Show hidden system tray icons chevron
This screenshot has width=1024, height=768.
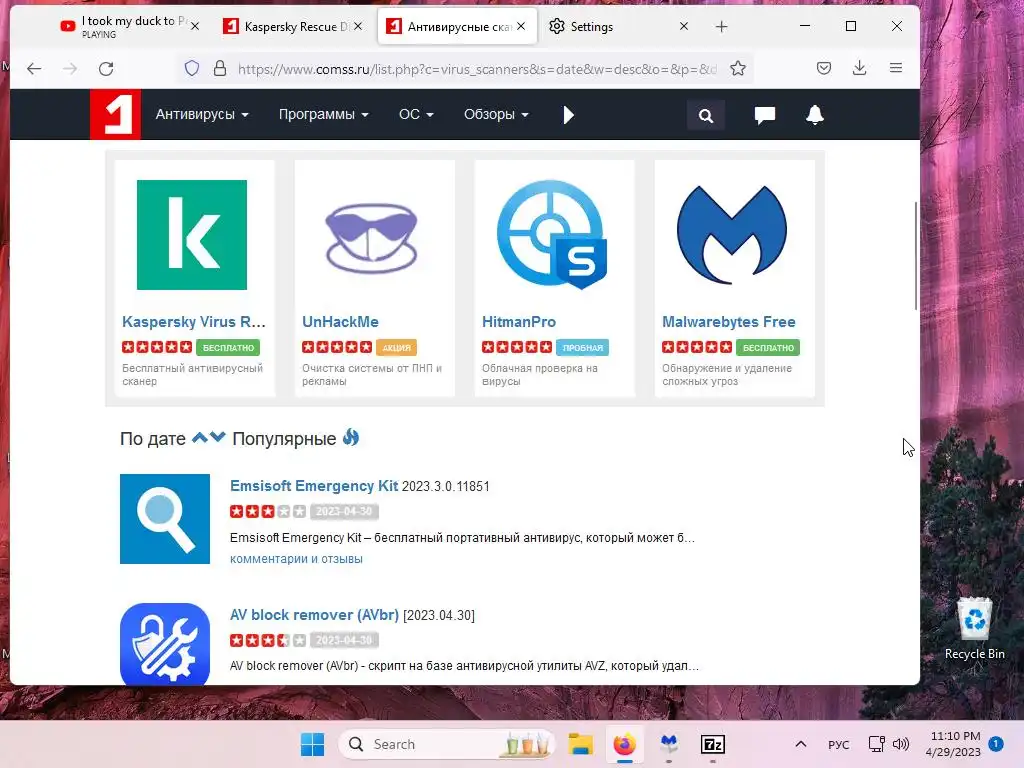pos(801,744)
